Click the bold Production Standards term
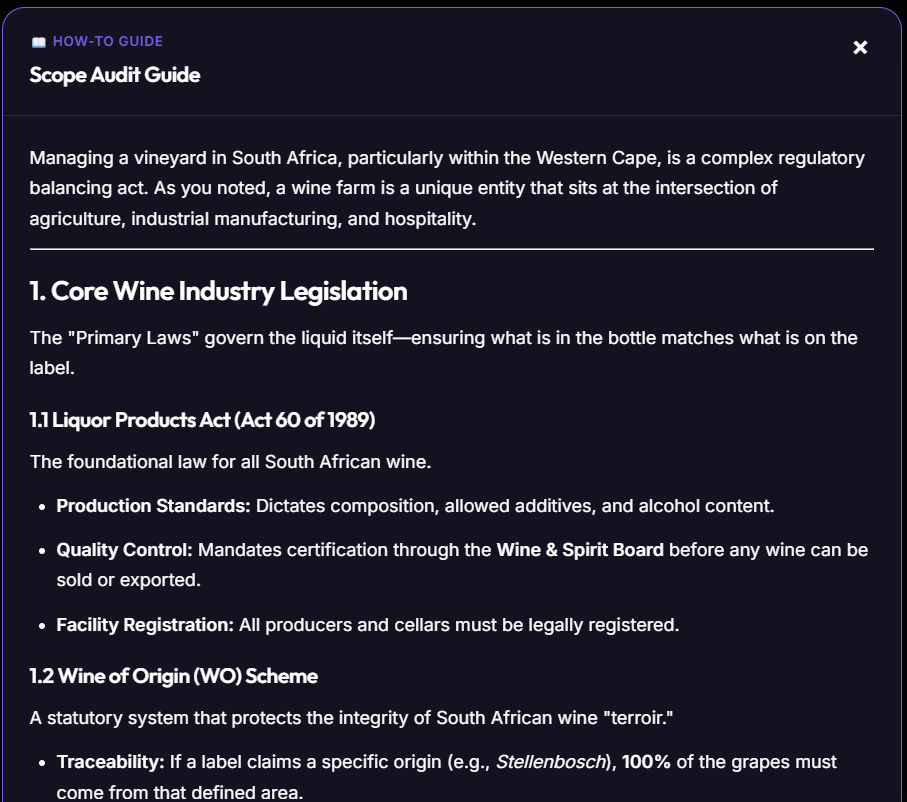The height and width of the screenshot is (802, 907). 153,506
